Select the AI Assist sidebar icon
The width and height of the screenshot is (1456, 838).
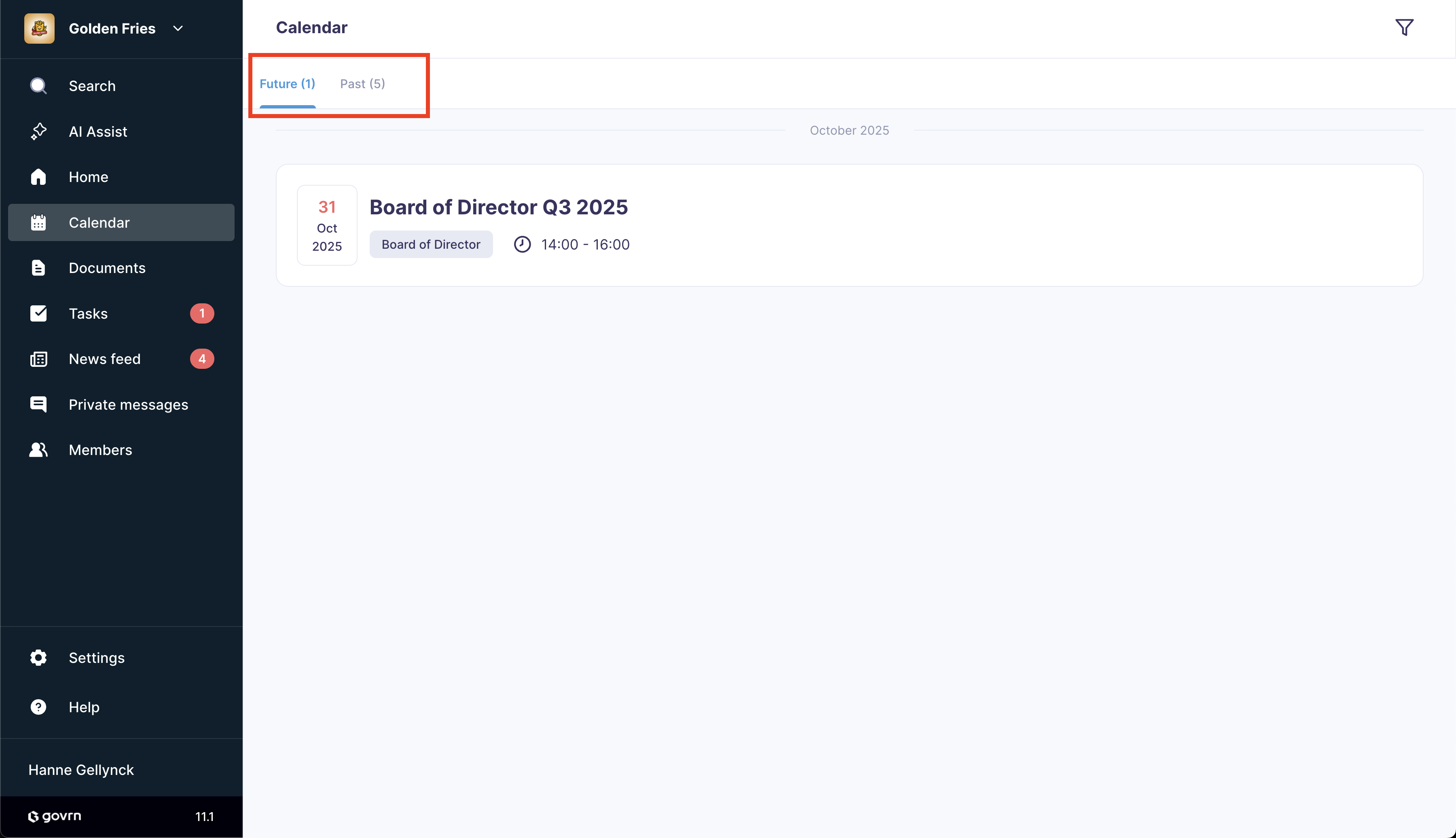click(x=38, y=131)
